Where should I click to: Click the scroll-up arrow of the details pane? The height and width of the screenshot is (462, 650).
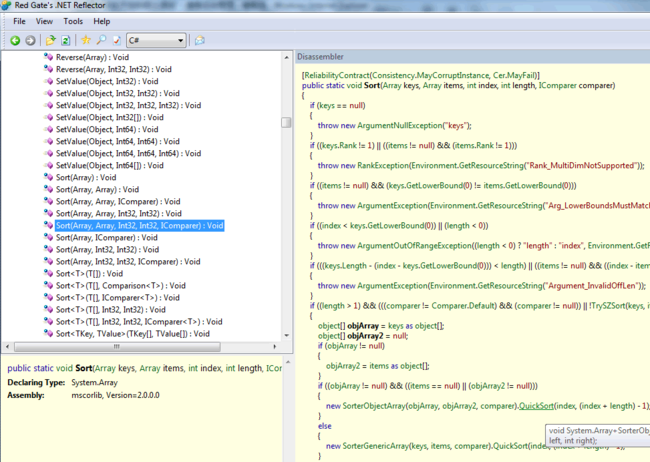click(288, 362)
